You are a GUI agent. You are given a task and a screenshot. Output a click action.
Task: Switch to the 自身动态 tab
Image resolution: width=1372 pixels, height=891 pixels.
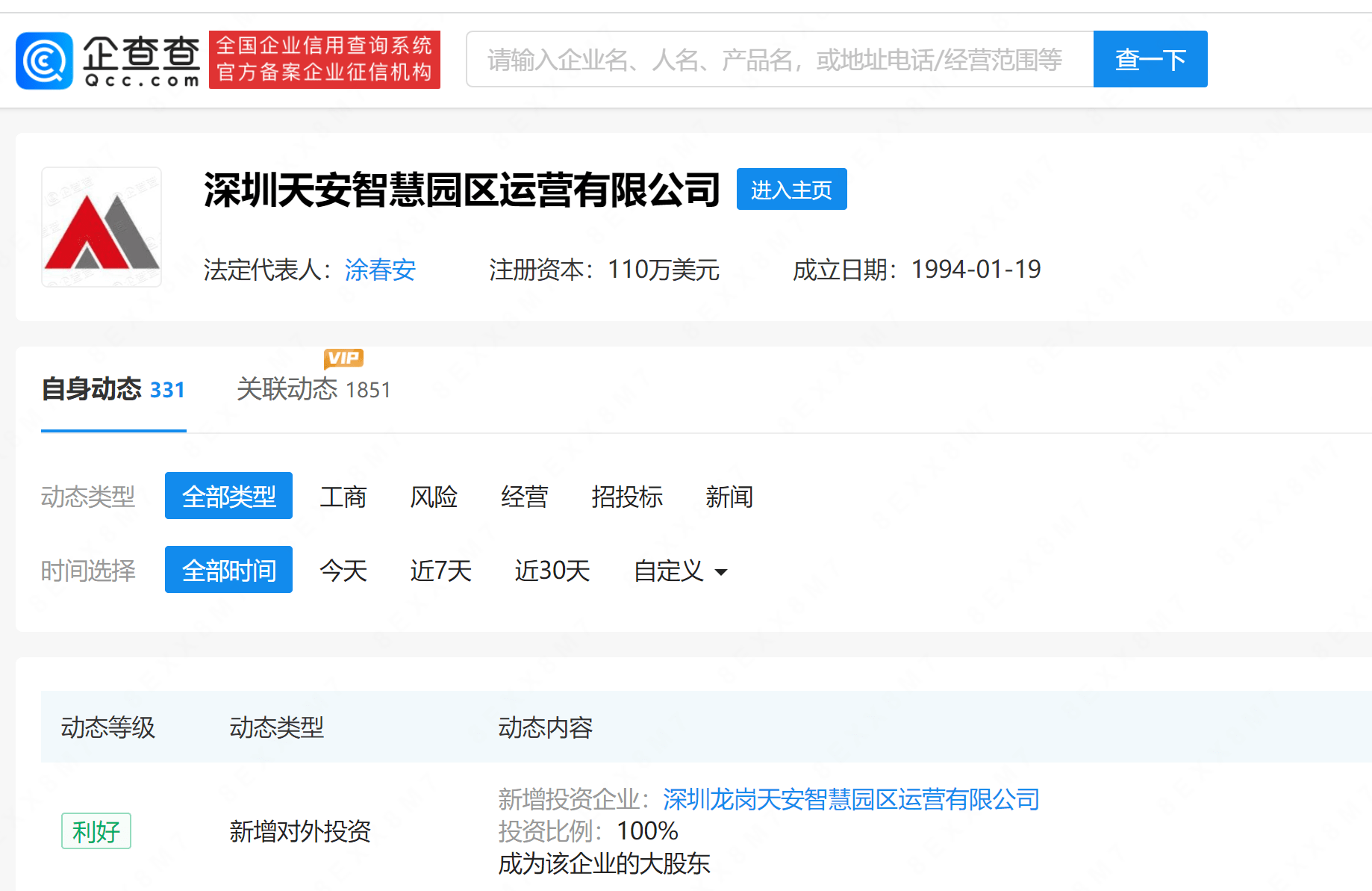coord(113,389)
